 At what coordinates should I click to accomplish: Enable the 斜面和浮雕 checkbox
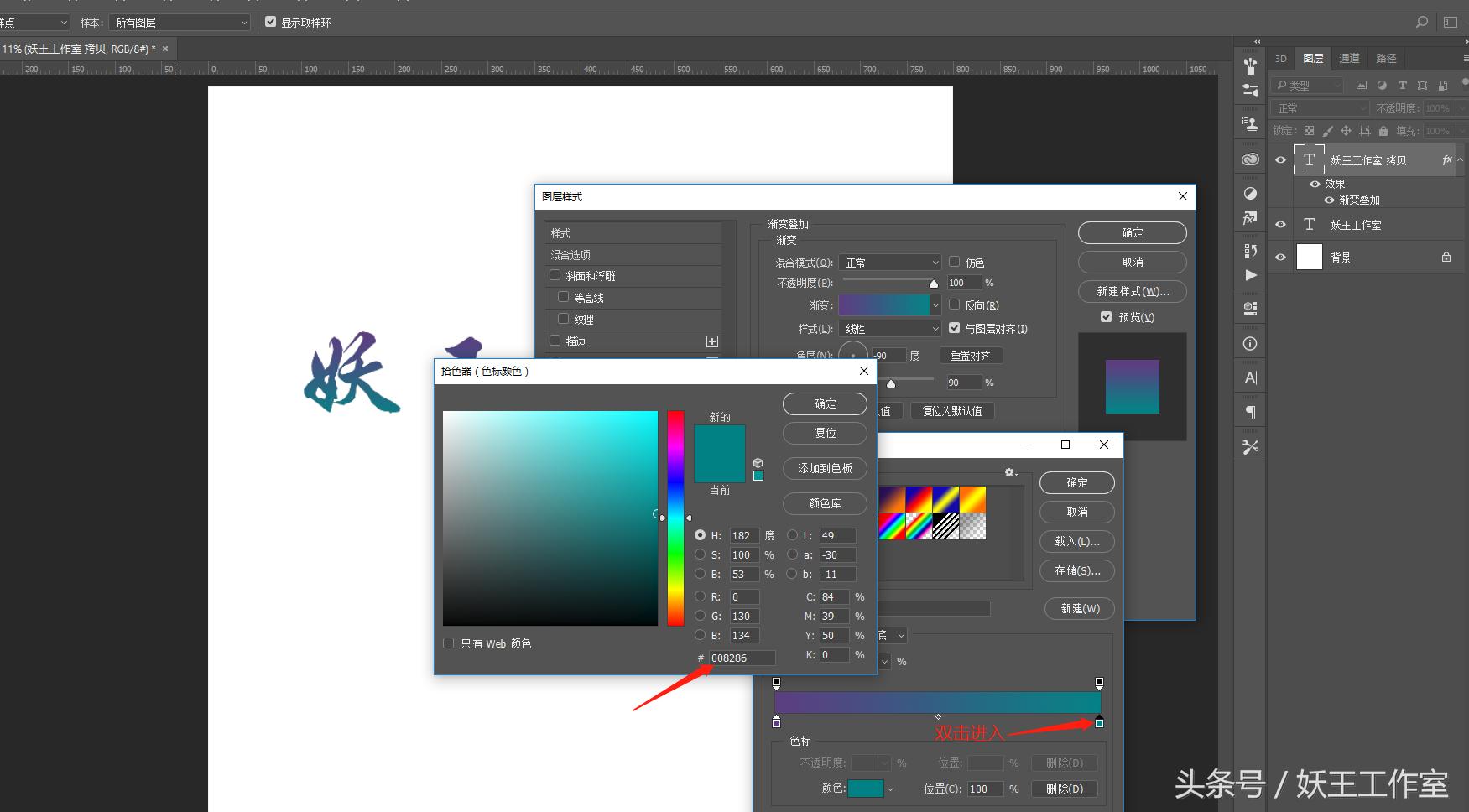pyautogui.click(x=555, y=275)
